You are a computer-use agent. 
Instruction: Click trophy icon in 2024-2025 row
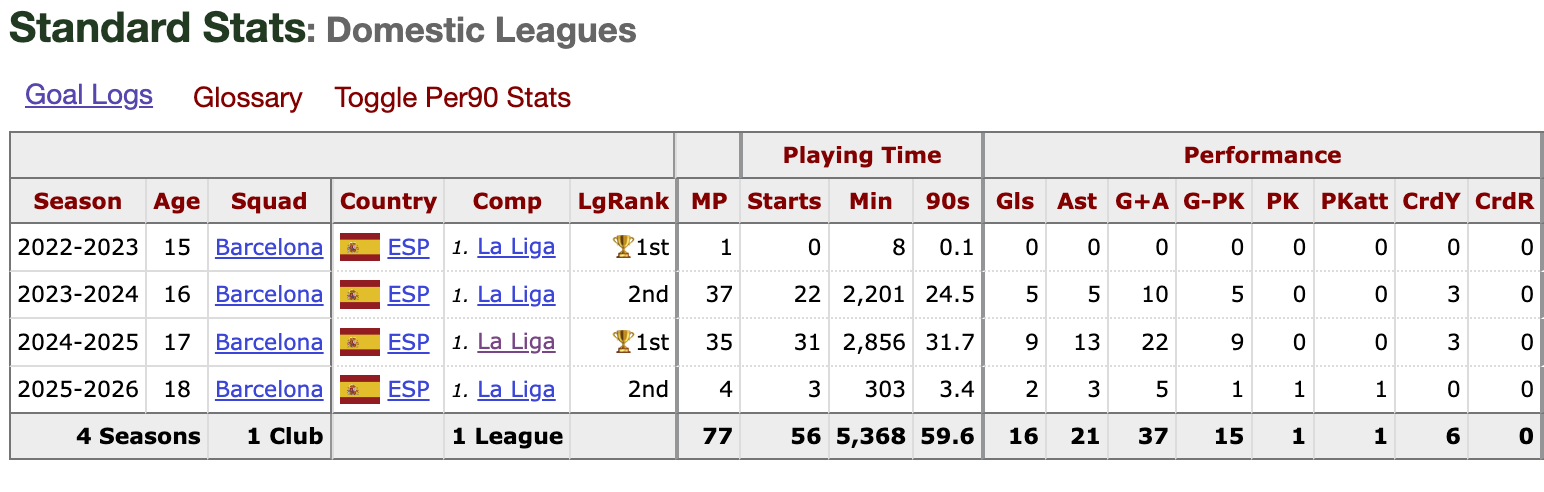pyautogui.click(x=623, y=342)
